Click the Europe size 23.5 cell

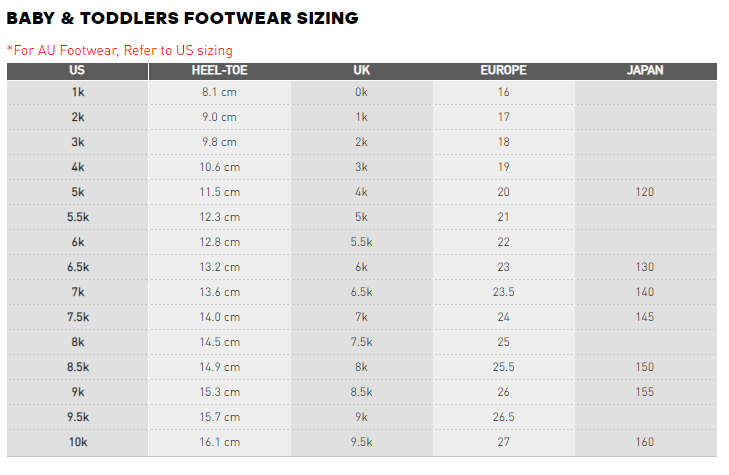[503, 292]
